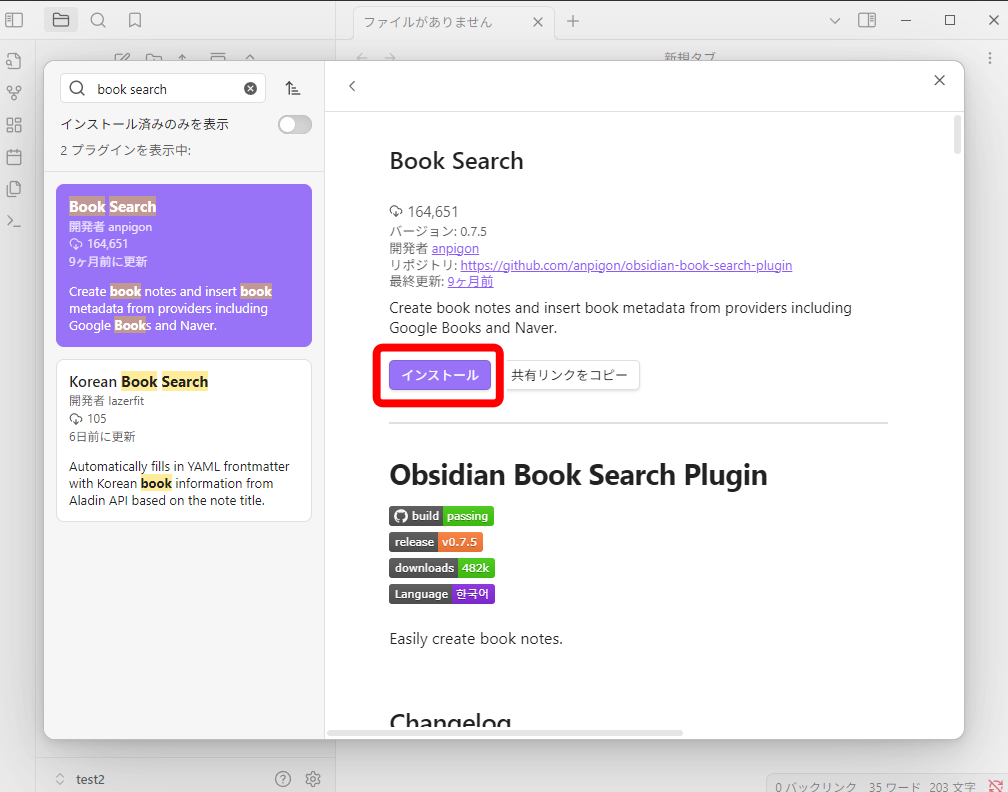The height and width of the screenshot is (792, 1008).
Task: Click the Obsidian Book Search Plugin heading
Action: click(579, 476)
